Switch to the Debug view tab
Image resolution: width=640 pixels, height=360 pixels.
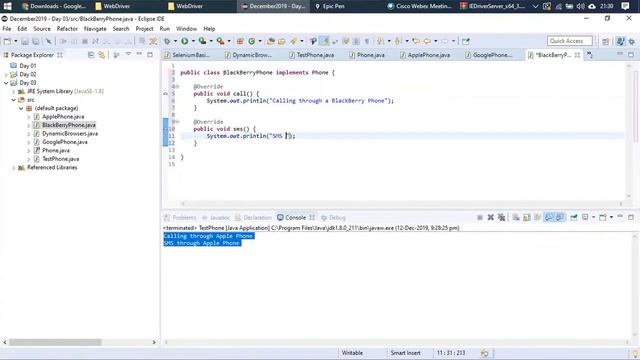click(333, 218)
